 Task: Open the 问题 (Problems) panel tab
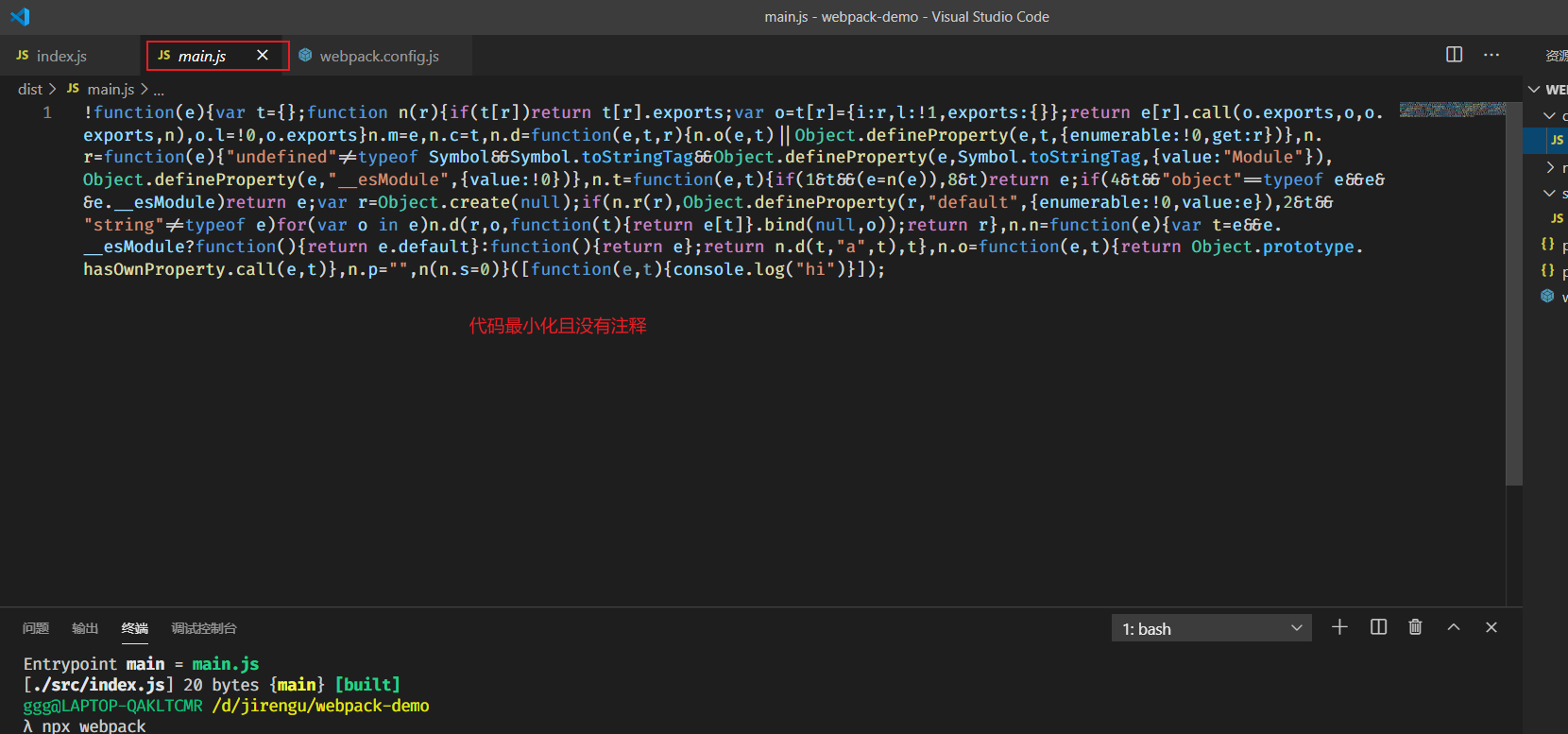[x=36, y=628]
